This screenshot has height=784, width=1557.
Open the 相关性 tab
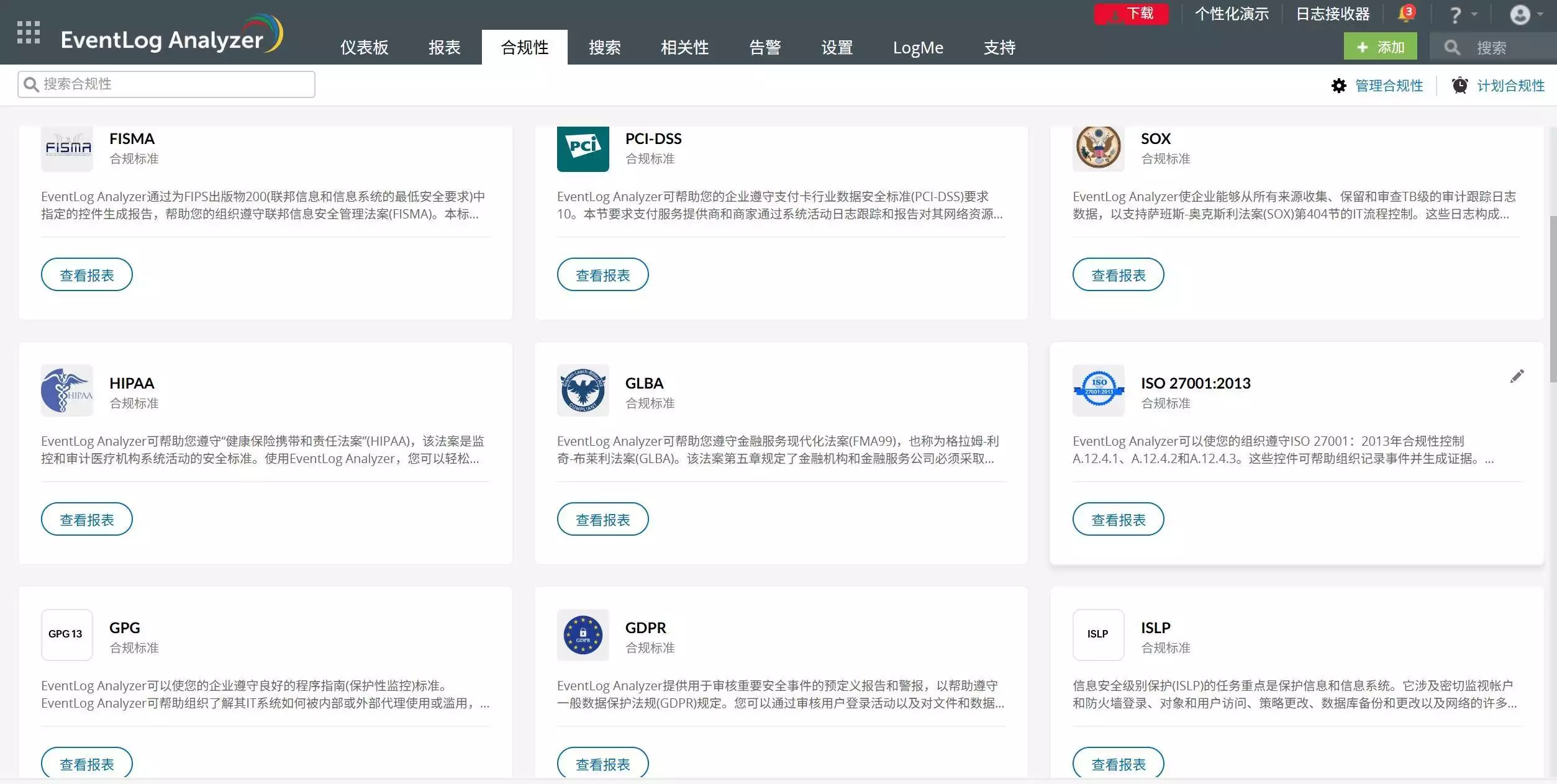[x=684, y=48]
